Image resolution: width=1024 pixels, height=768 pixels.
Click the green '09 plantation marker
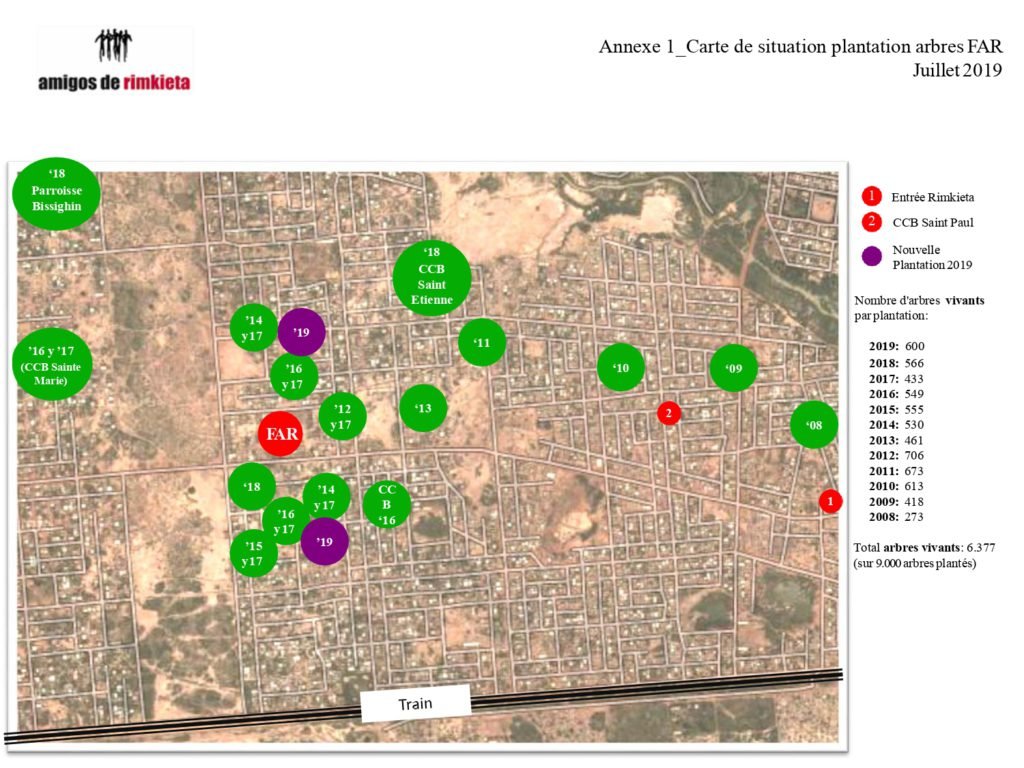pos(734,368)
